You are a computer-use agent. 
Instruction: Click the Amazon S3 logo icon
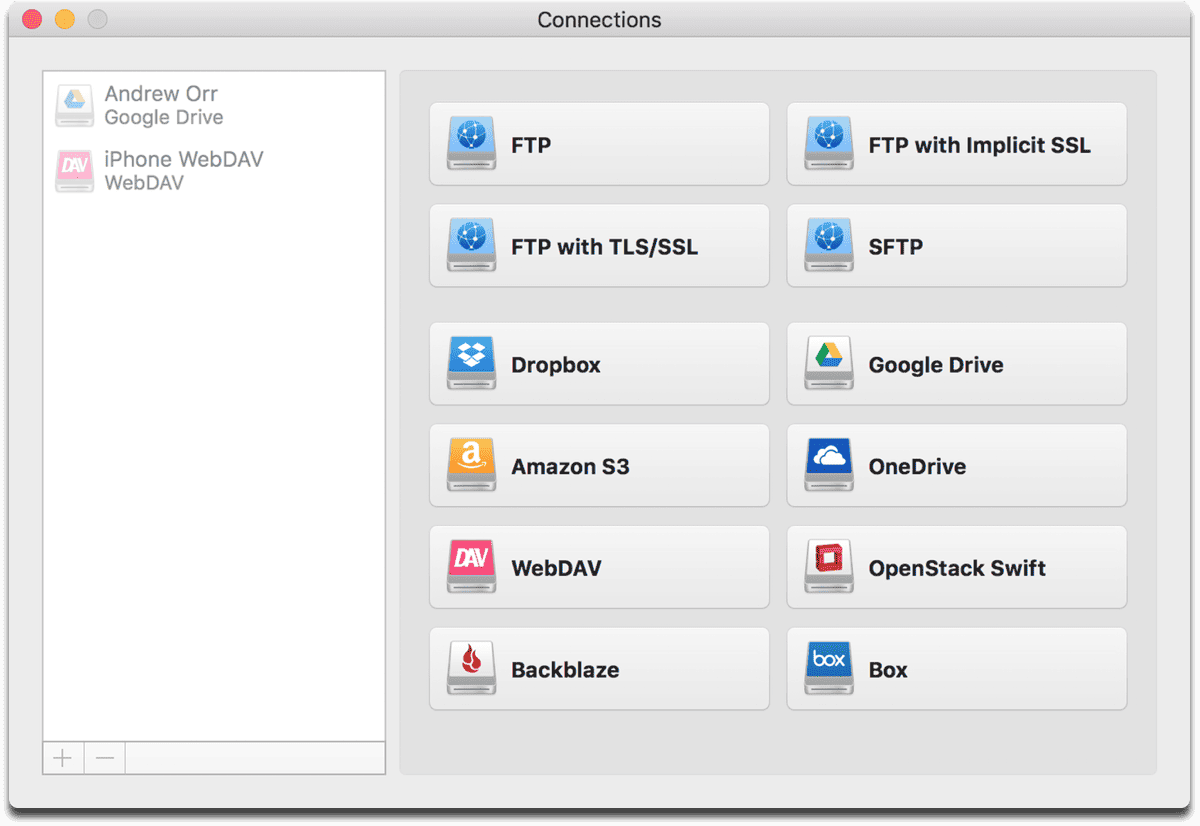(x=471, y=466)
